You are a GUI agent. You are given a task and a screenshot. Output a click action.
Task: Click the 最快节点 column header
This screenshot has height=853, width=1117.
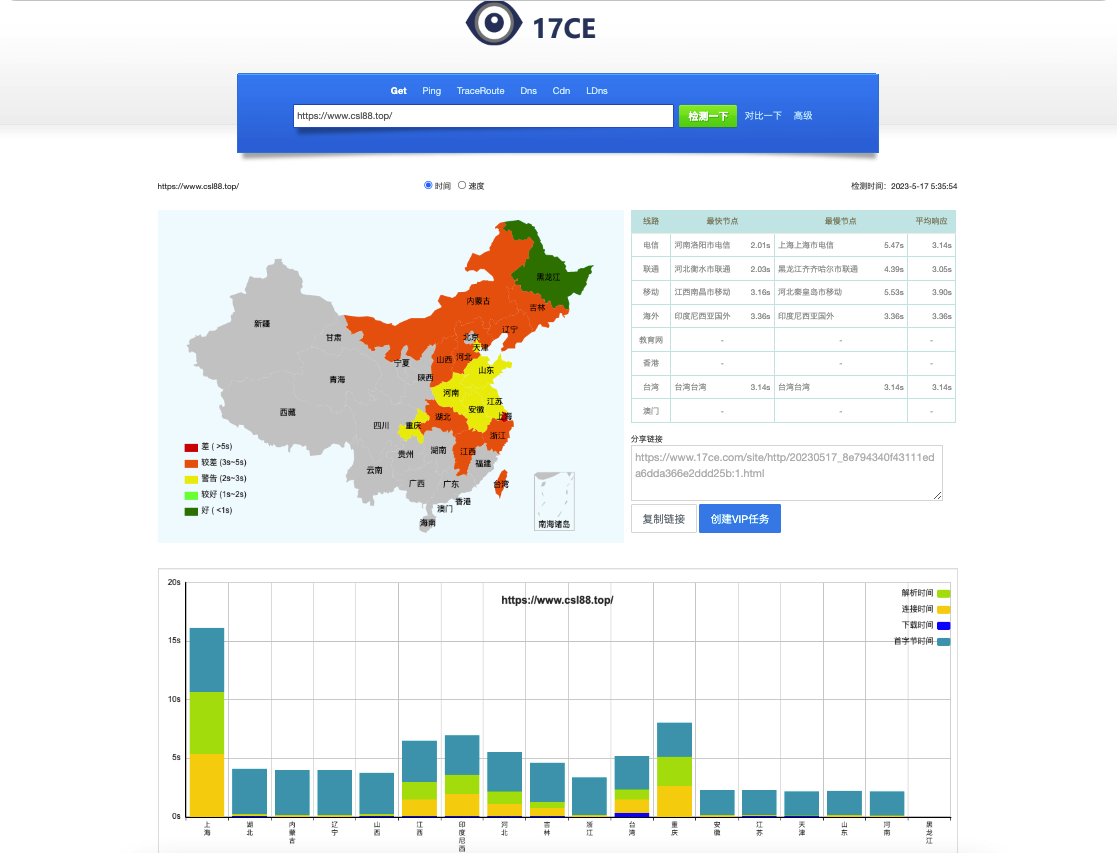pos(722,221)
